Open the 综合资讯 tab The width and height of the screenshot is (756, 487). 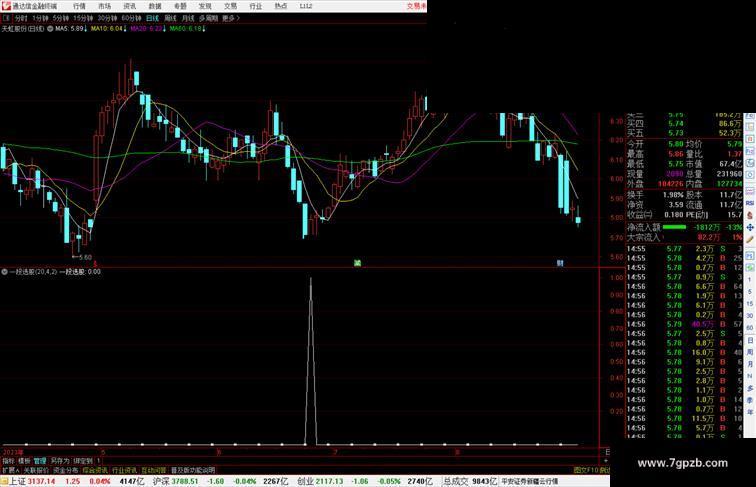pyautogui.click(x=95, y=470)
